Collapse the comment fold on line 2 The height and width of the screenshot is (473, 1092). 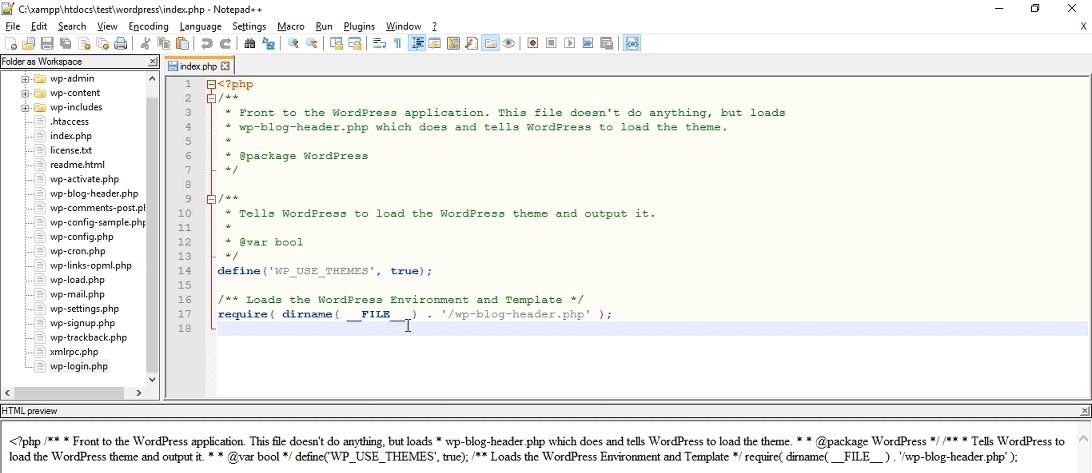(x=211, y=99)
